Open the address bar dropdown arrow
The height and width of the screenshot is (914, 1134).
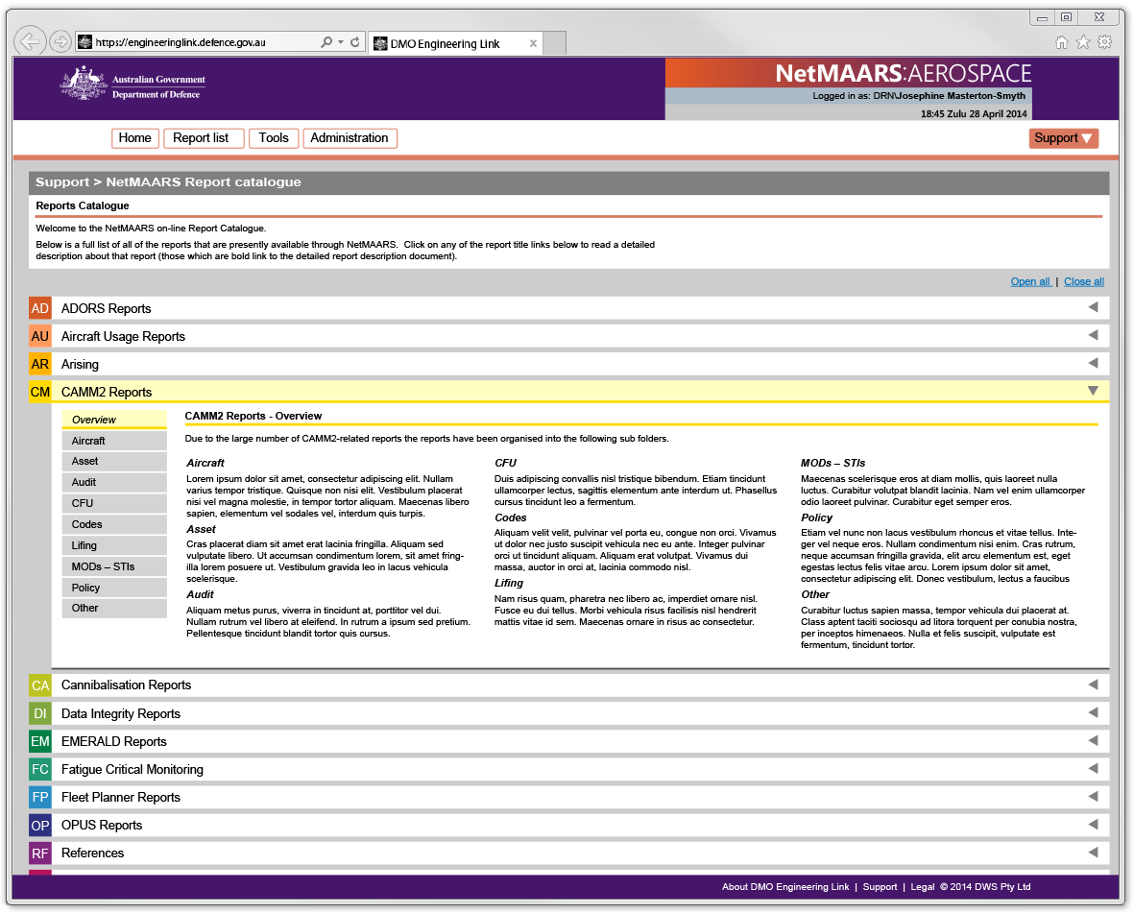pos(341,42)
